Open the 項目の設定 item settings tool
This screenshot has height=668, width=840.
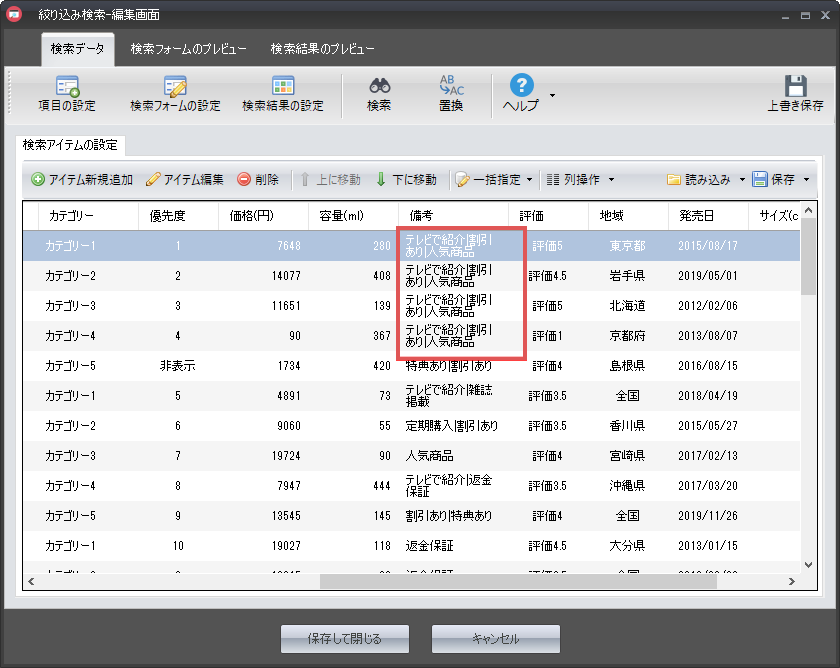point(67,94)
